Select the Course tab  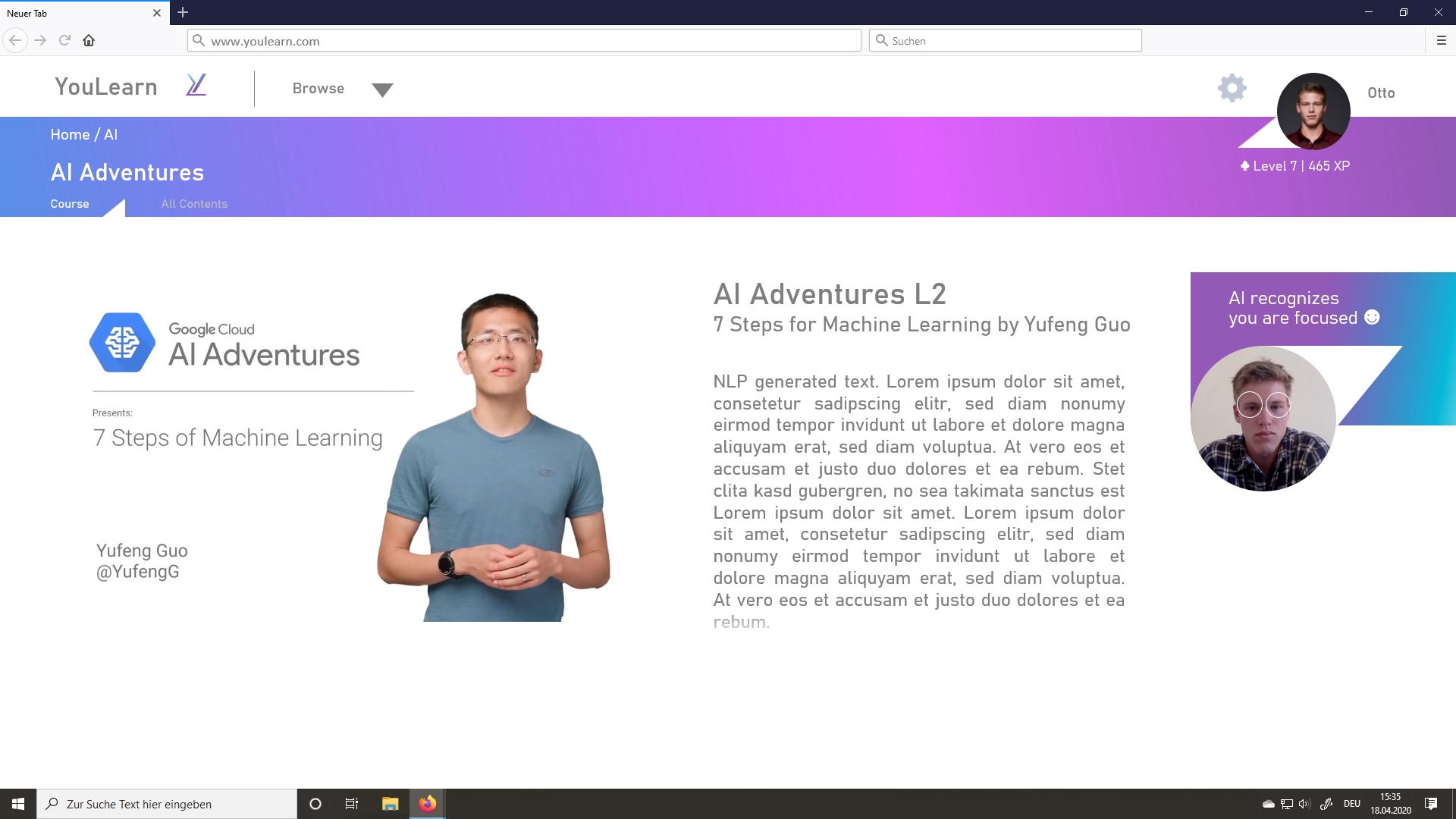tap(70, 204)
